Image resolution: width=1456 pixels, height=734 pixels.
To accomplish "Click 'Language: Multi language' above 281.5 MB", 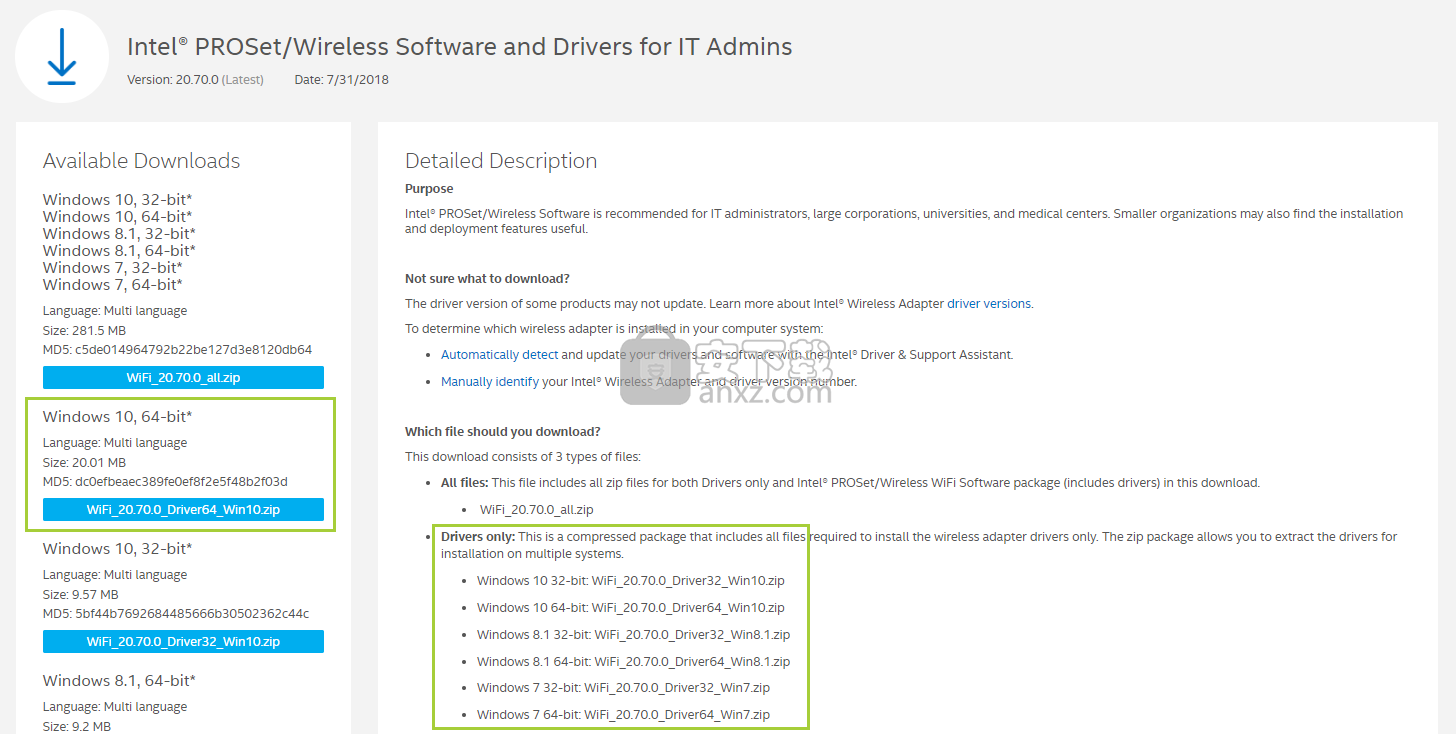I will pos(115,310).
